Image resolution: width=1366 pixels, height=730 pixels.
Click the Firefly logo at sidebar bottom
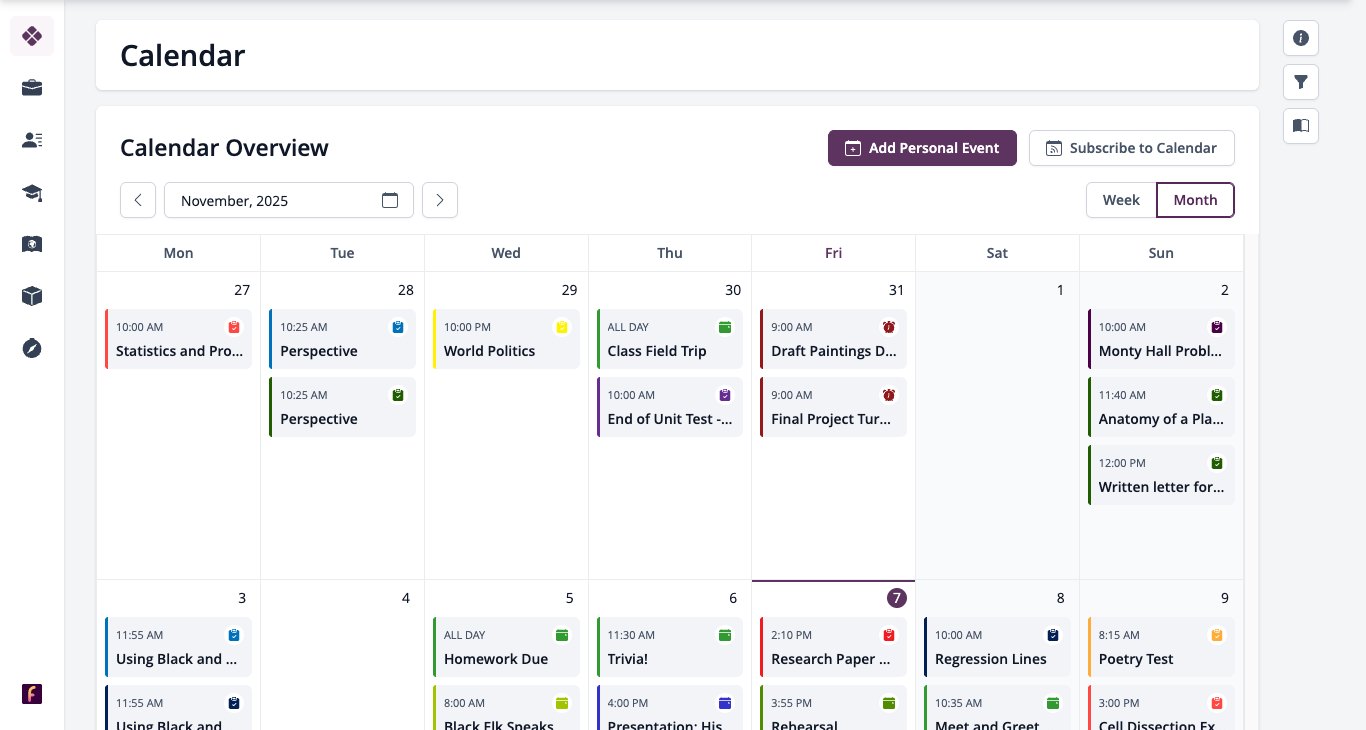(x=32, y=694)
